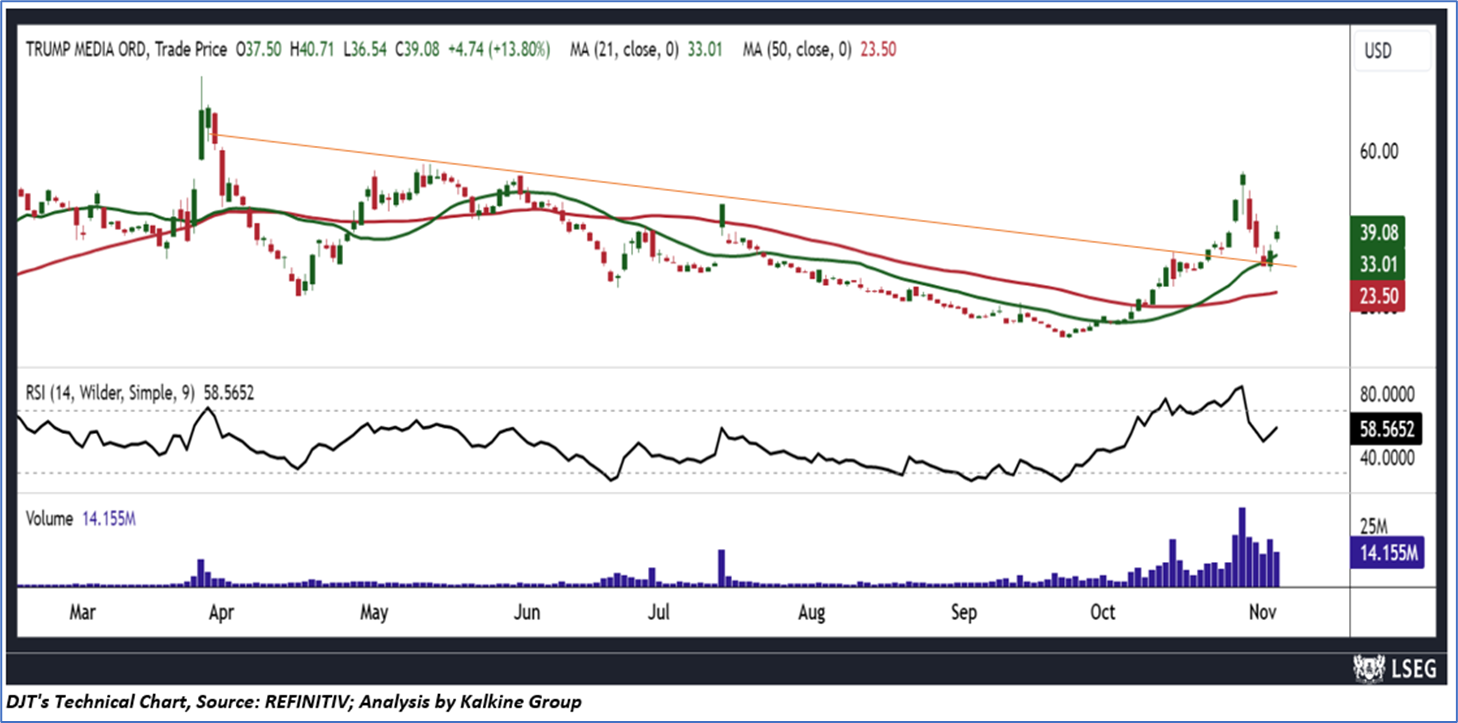Click the purple 14.155M volume tag on axis
This screenshot has height=723, width=1458.
(1385, 551)
